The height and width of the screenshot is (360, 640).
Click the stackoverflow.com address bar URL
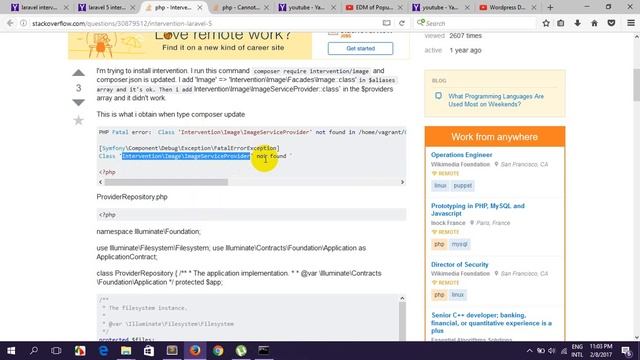click(x=122, y=23)
